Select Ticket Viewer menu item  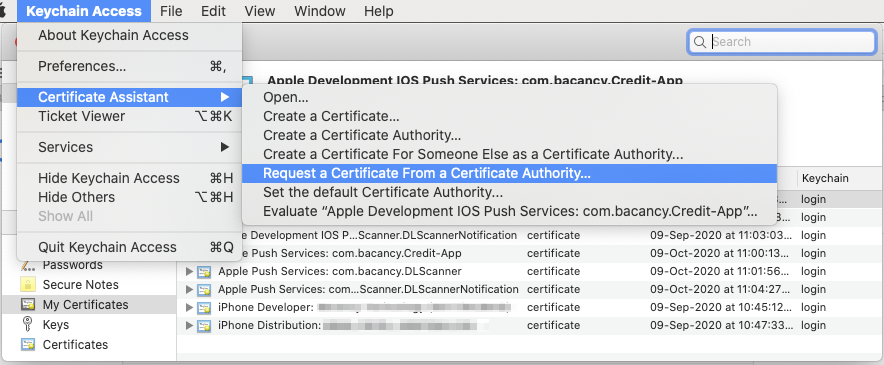[x=130, y=116]
